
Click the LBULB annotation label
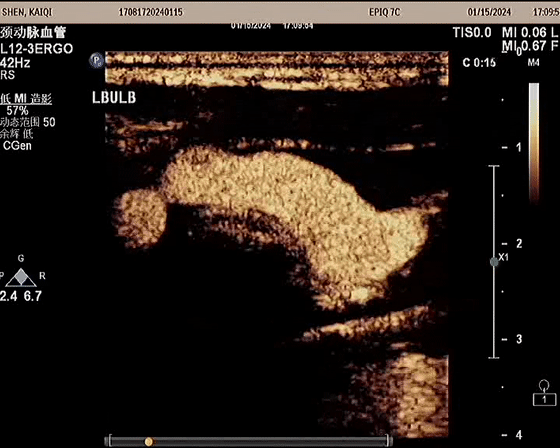point(114,98)
